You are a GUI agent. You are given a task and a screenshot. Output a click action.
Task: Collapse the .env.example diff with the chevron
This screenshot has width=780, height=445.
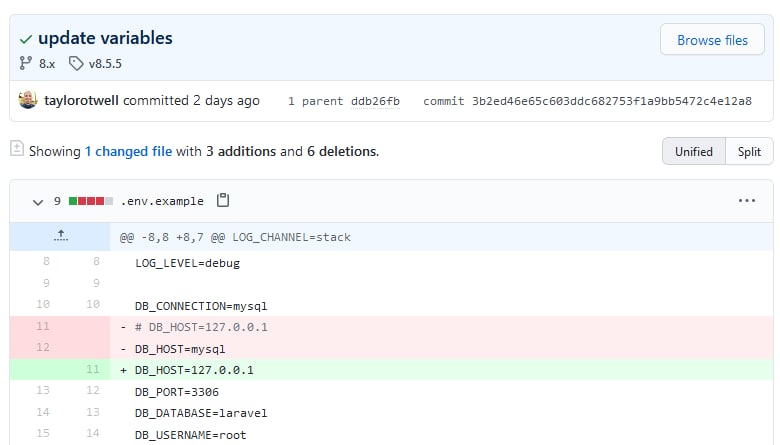38,202
